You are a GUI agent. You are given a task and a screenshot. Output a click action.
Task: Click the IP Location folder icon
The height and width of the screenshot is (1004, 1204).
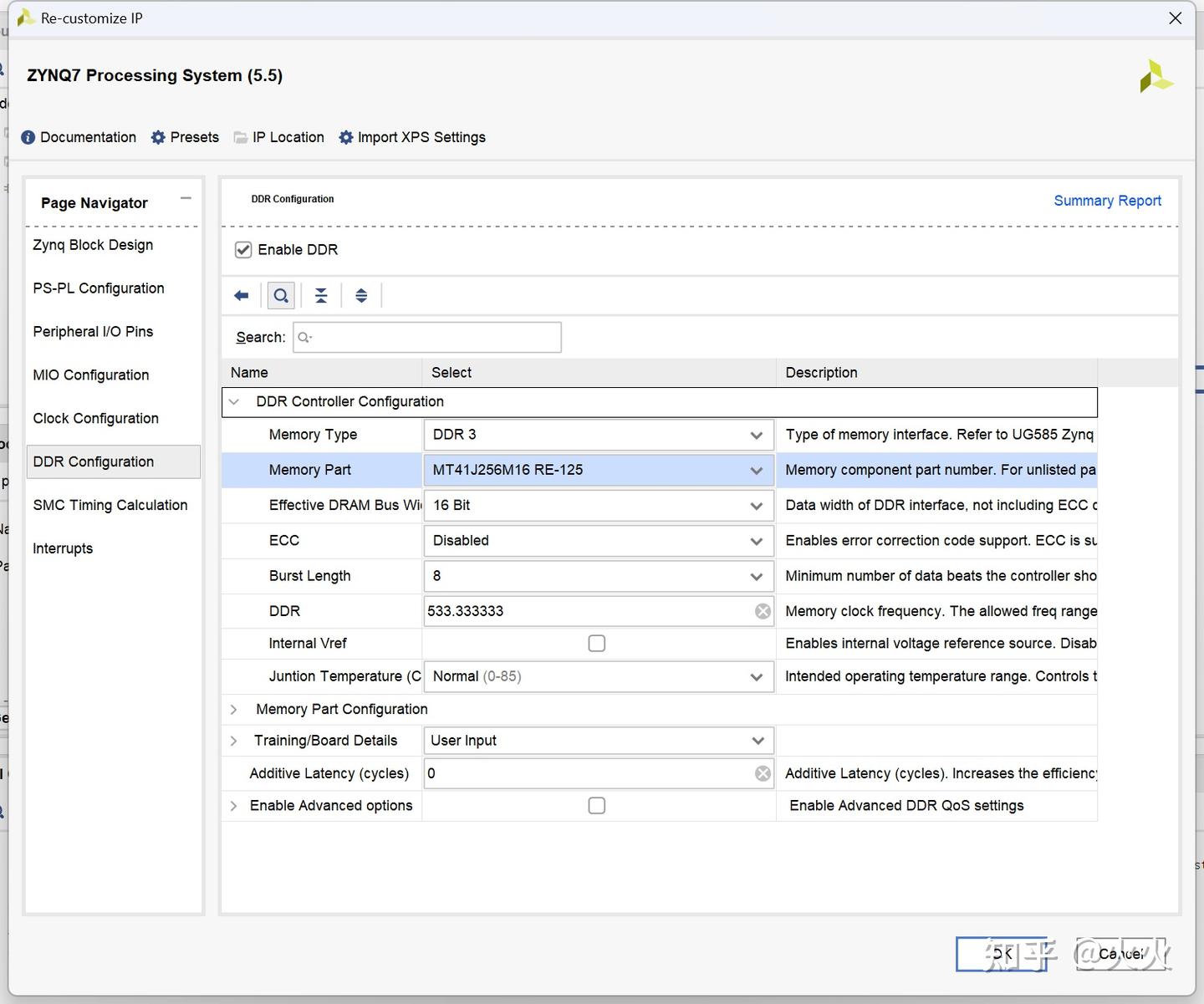[241, 137]
